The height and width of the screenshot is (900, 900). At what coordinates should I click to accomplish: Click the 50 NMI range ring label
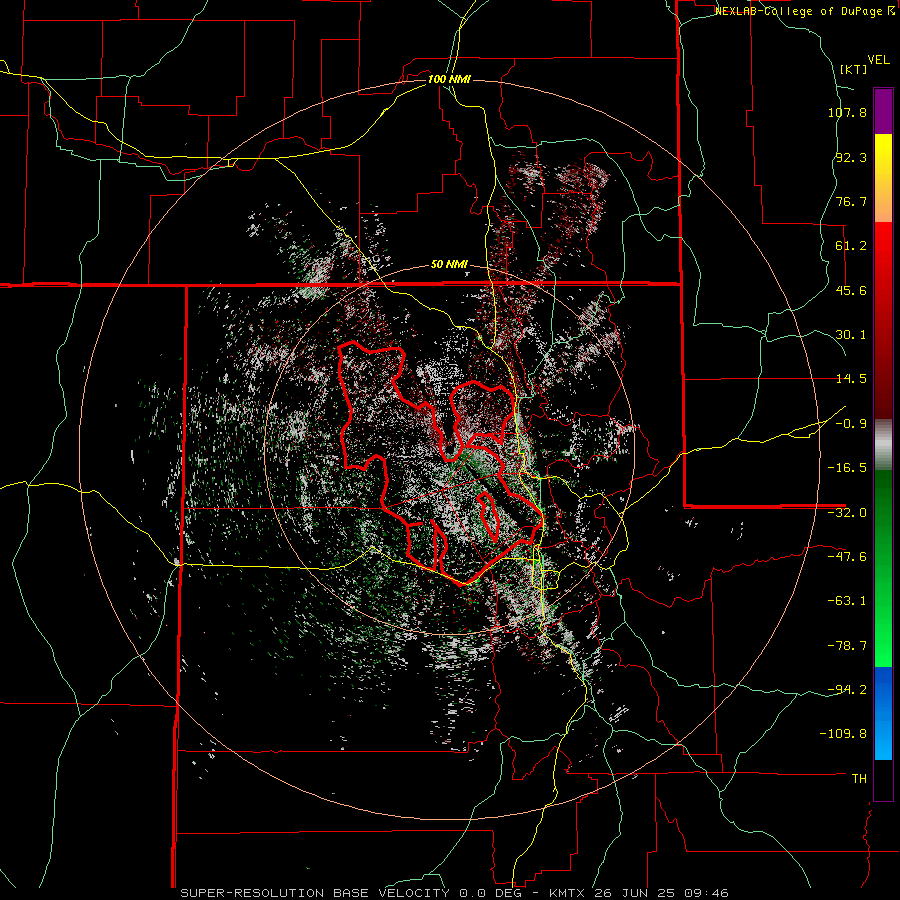[x=449, y=265]
